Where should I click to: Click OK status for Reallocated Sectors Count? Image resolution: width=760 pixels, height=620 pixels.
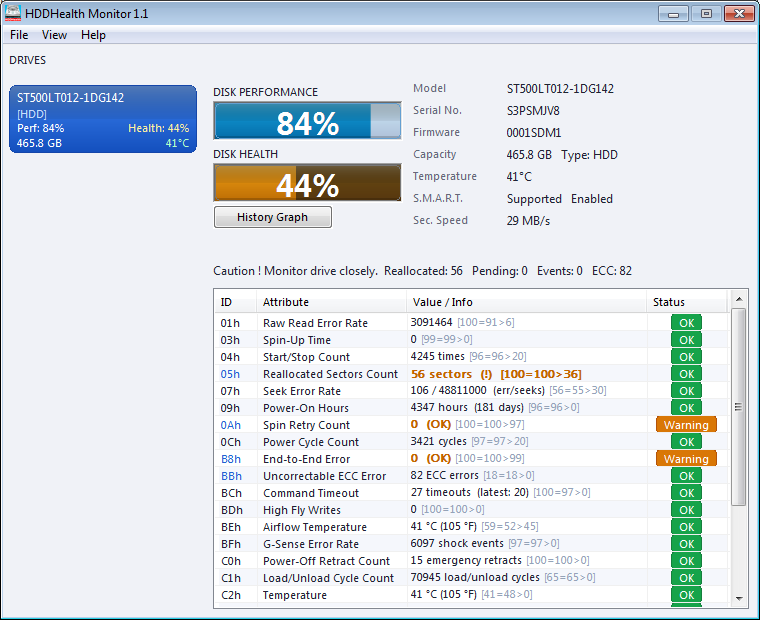pos(686,374)
